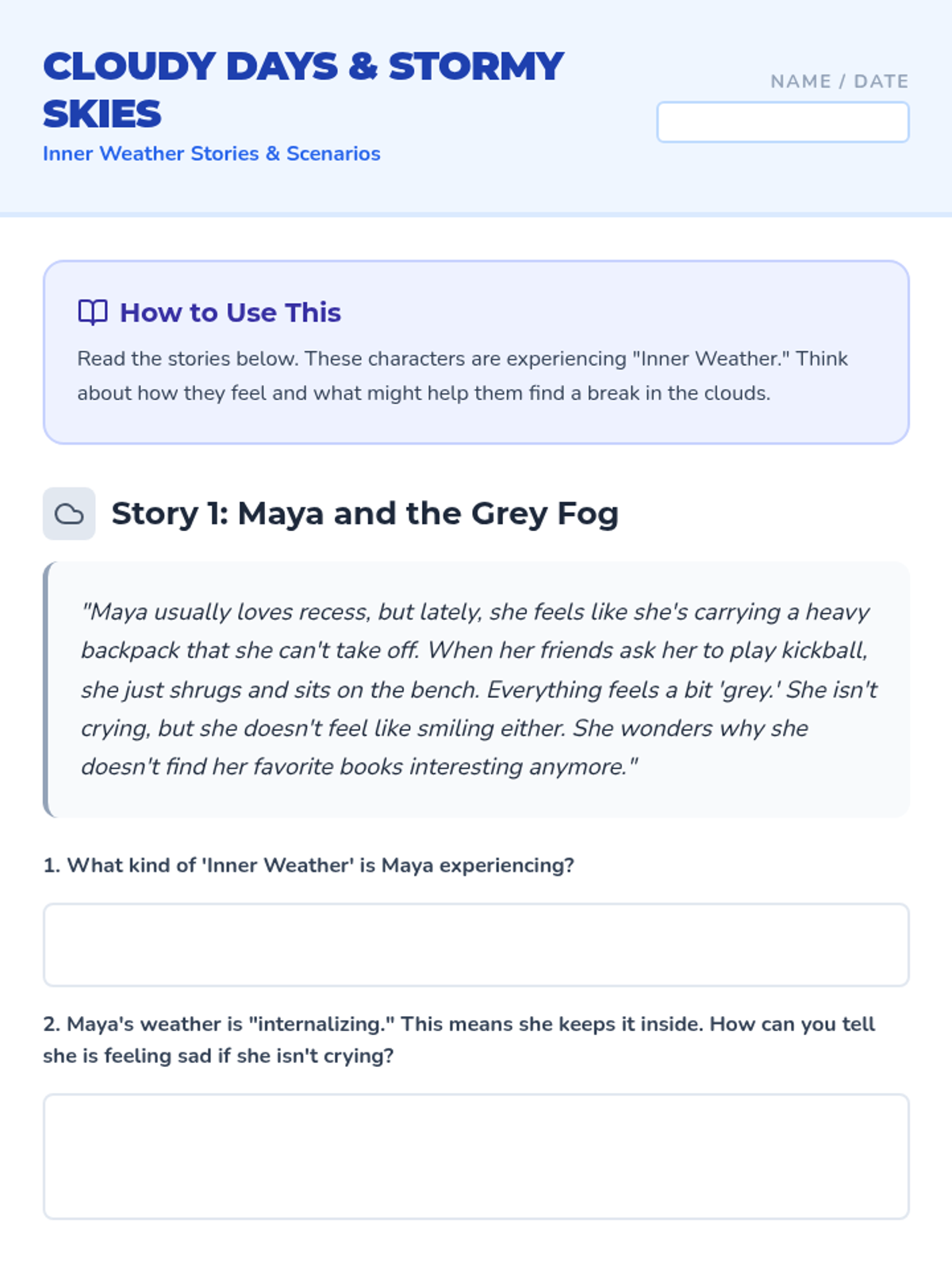Image resolution: width=952 pixels, height=1270 pixels.
Task: Click the 'How to Use This' heading
Action: click(x=230, y=313)
